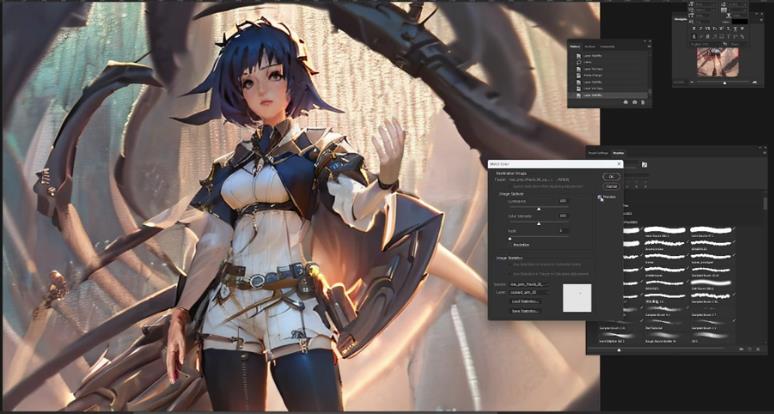Click the Navigator preview thumbnail
The height and width of the screenshot is (414, 774).
(x=718, y=62)
